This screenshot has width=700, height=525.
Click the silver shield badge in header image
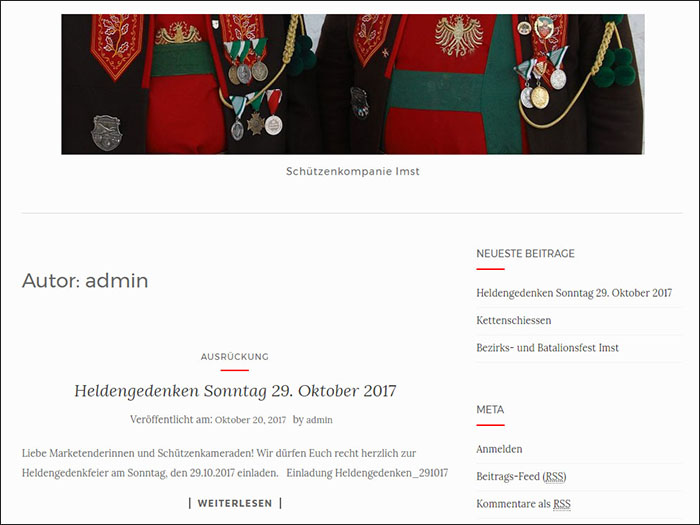coord(106,133)
